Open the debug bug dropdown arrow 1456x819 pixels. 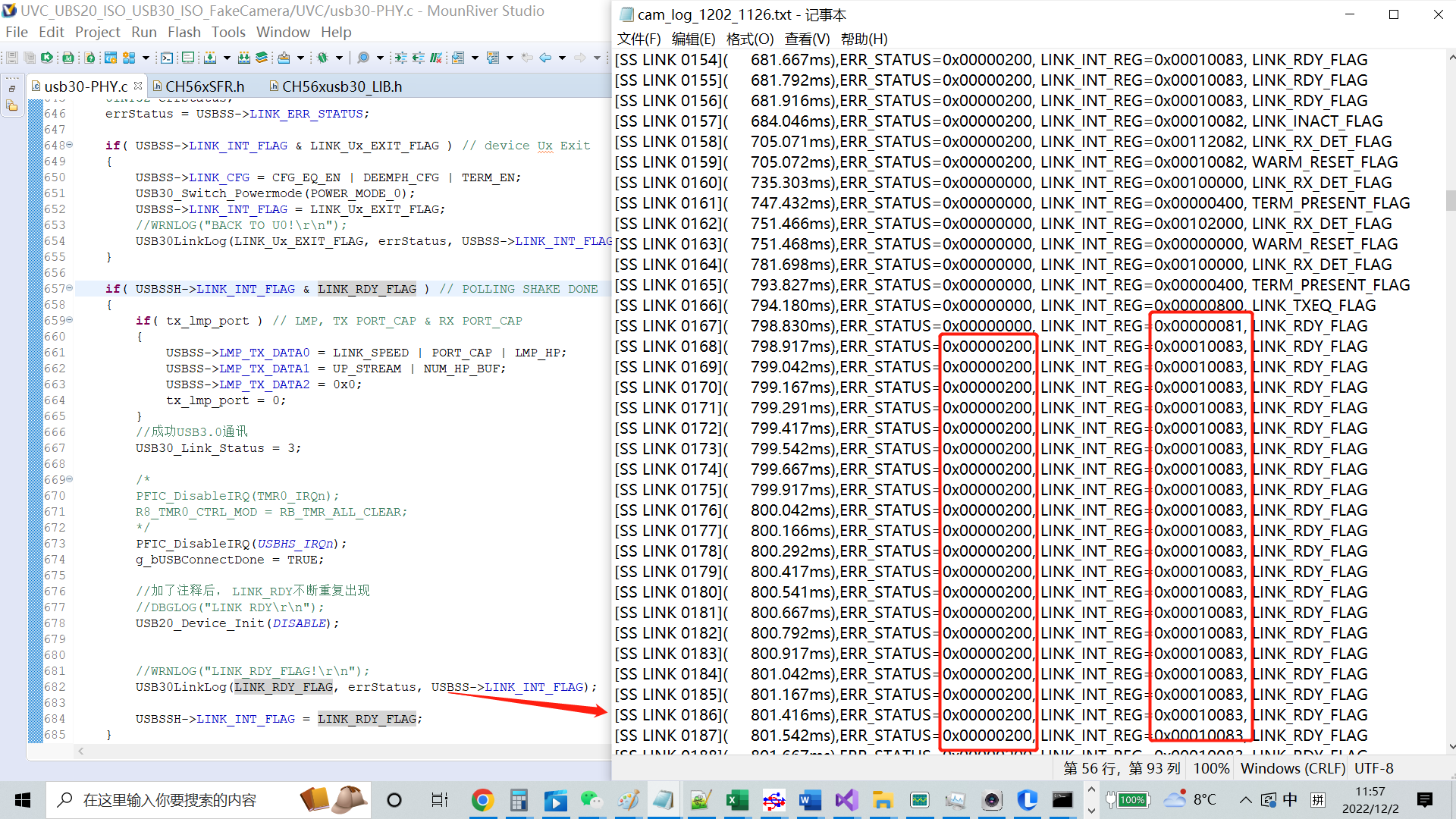pos(339,58)
